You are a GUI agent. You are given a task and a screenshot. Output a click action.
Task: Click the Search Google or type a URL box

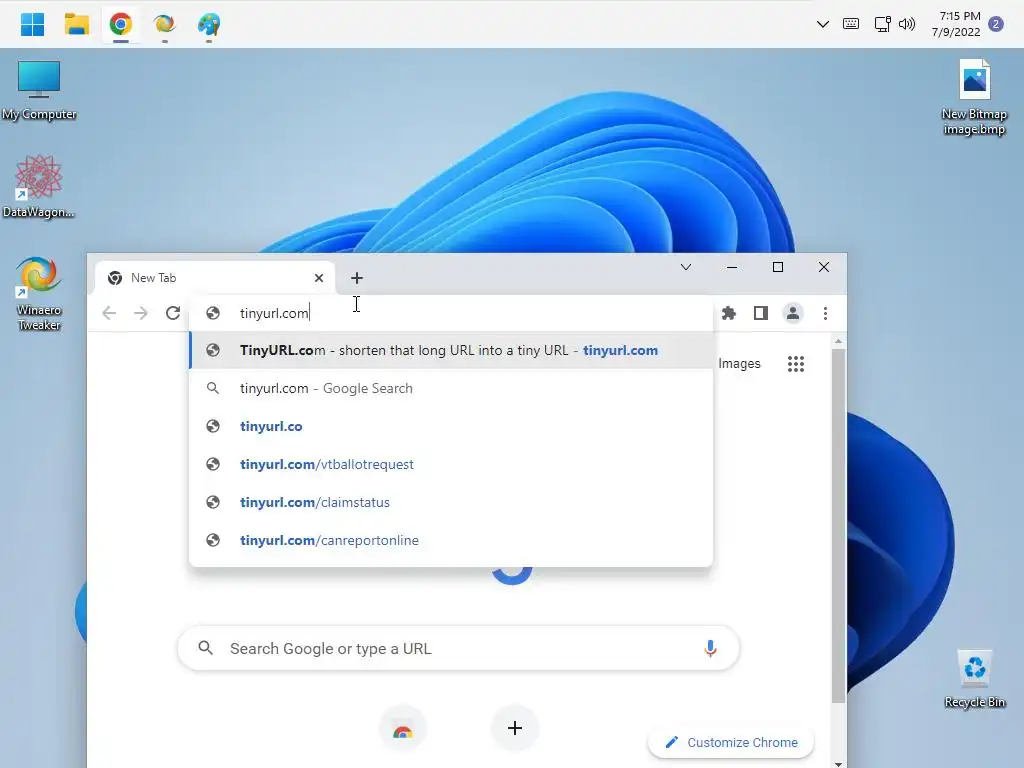458,648
